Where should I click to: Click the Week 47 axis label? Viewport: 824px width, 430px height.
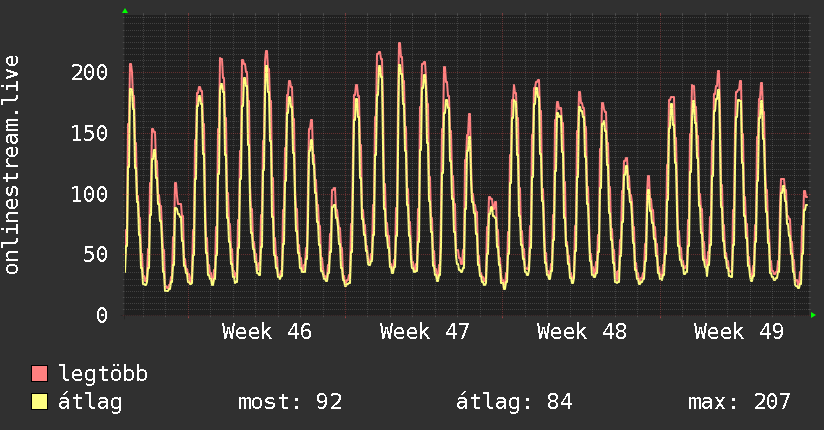(425, 332)
